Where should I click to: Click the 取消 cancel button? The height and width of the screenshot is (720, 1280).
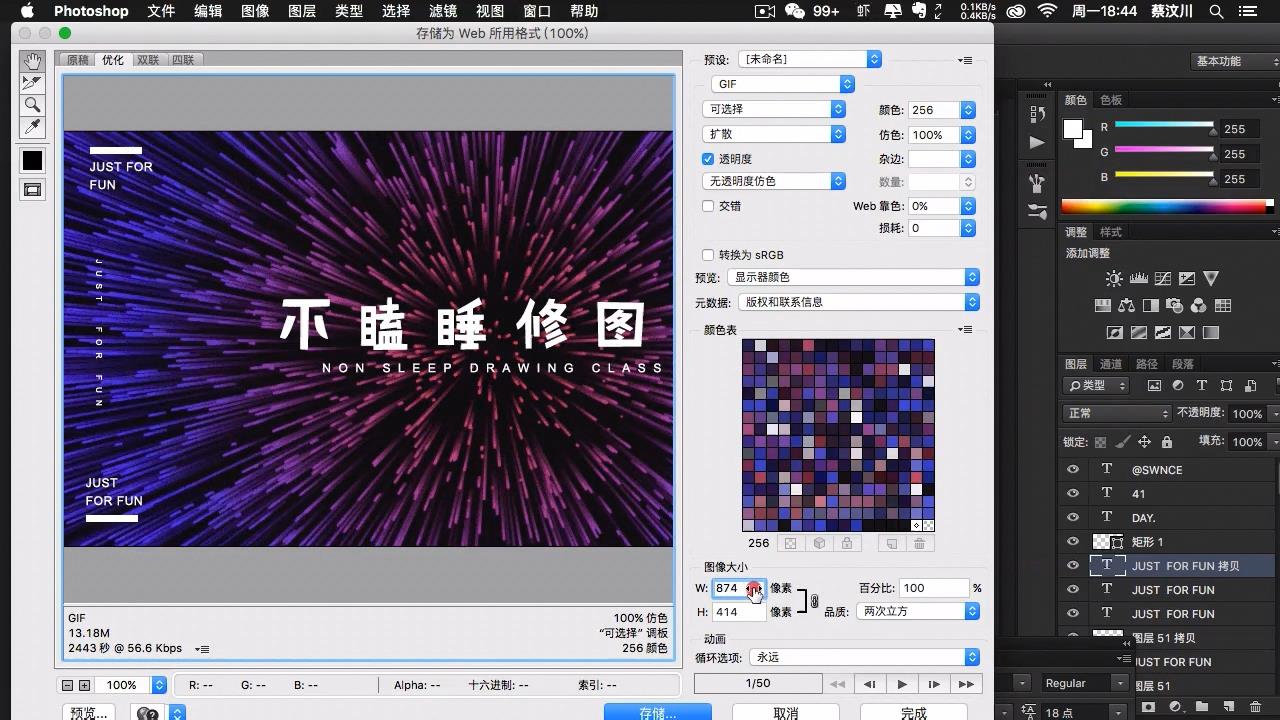pos(786,713)
